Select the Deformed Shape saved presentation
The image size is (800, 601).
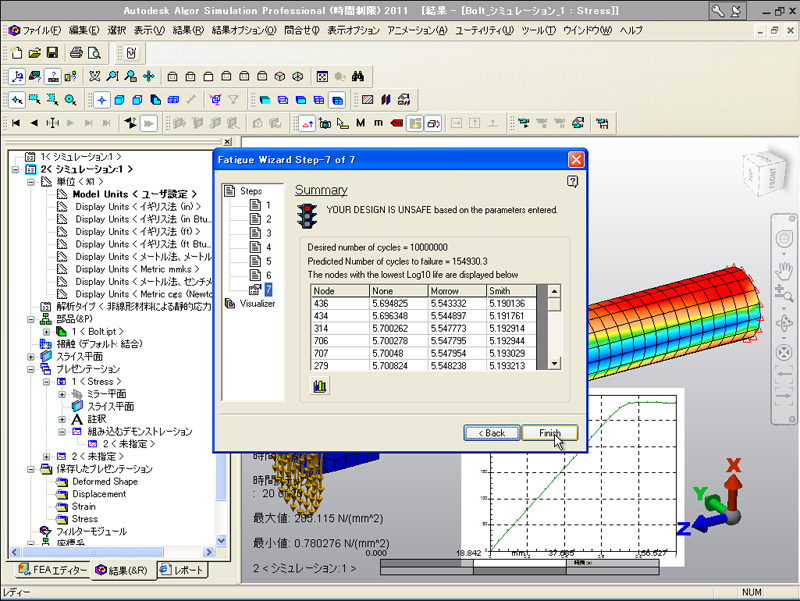click(x=105, y=481)
